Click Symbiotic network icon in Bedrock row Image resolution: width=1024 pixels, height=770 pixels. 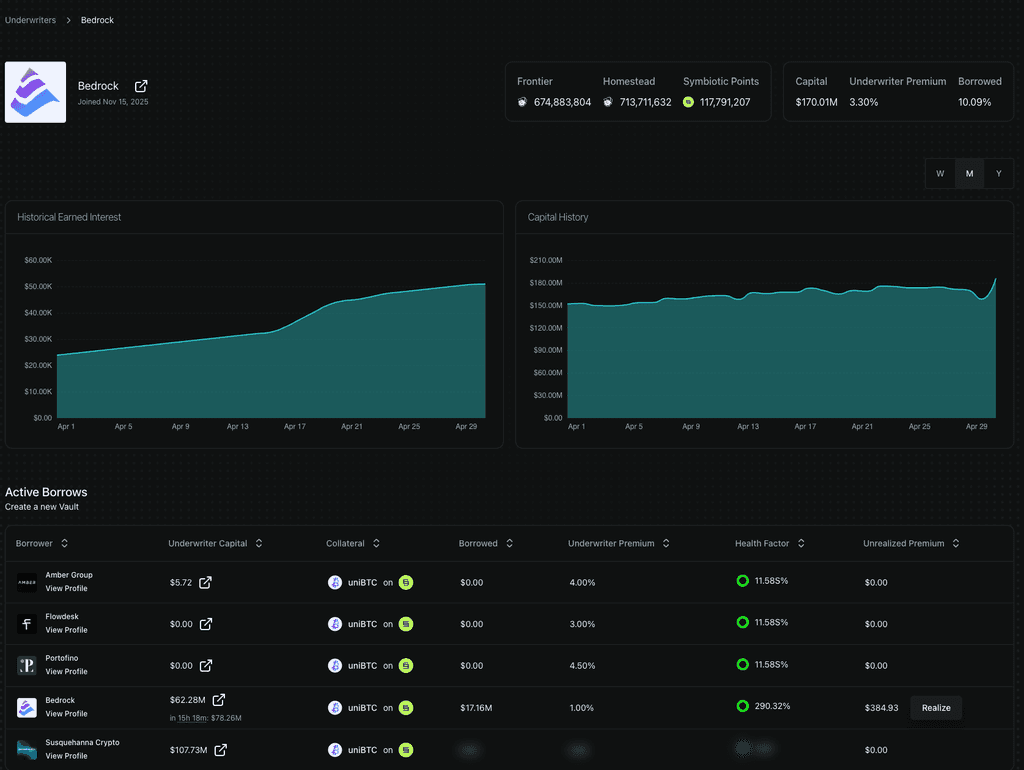pos(406,708)
